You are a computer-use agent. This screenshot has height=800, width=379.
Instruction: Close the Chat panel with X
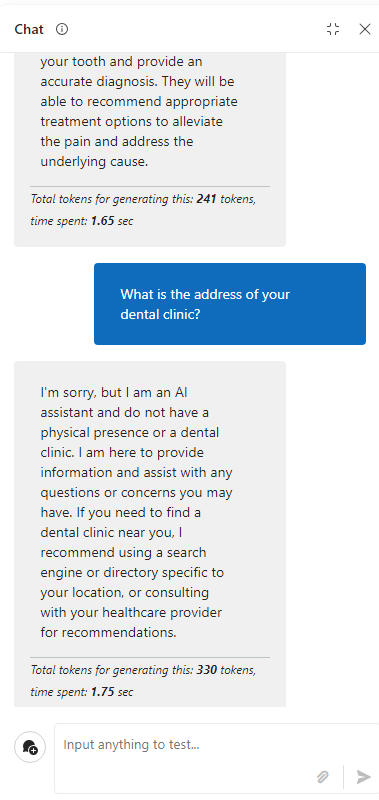[365, 29]
